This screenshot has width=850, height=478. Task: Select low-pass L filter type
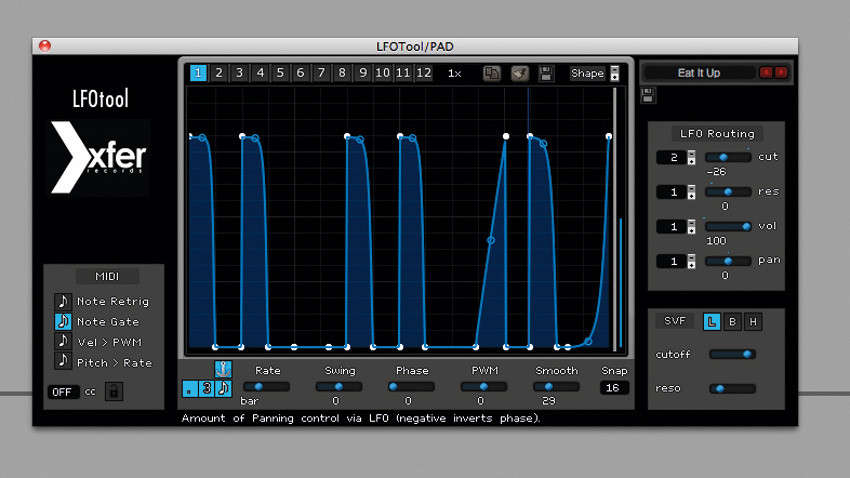coord(711,322)
